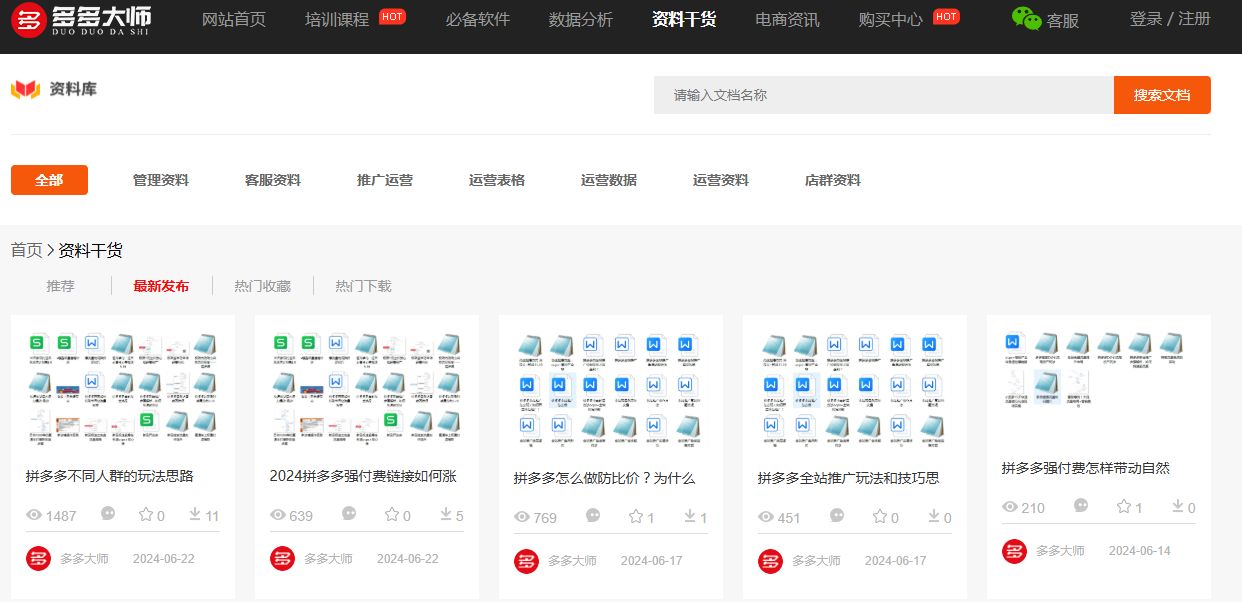1242x602 pixels.
Task: Click the 请输入文档名称 search field
Action: [884, 95]
